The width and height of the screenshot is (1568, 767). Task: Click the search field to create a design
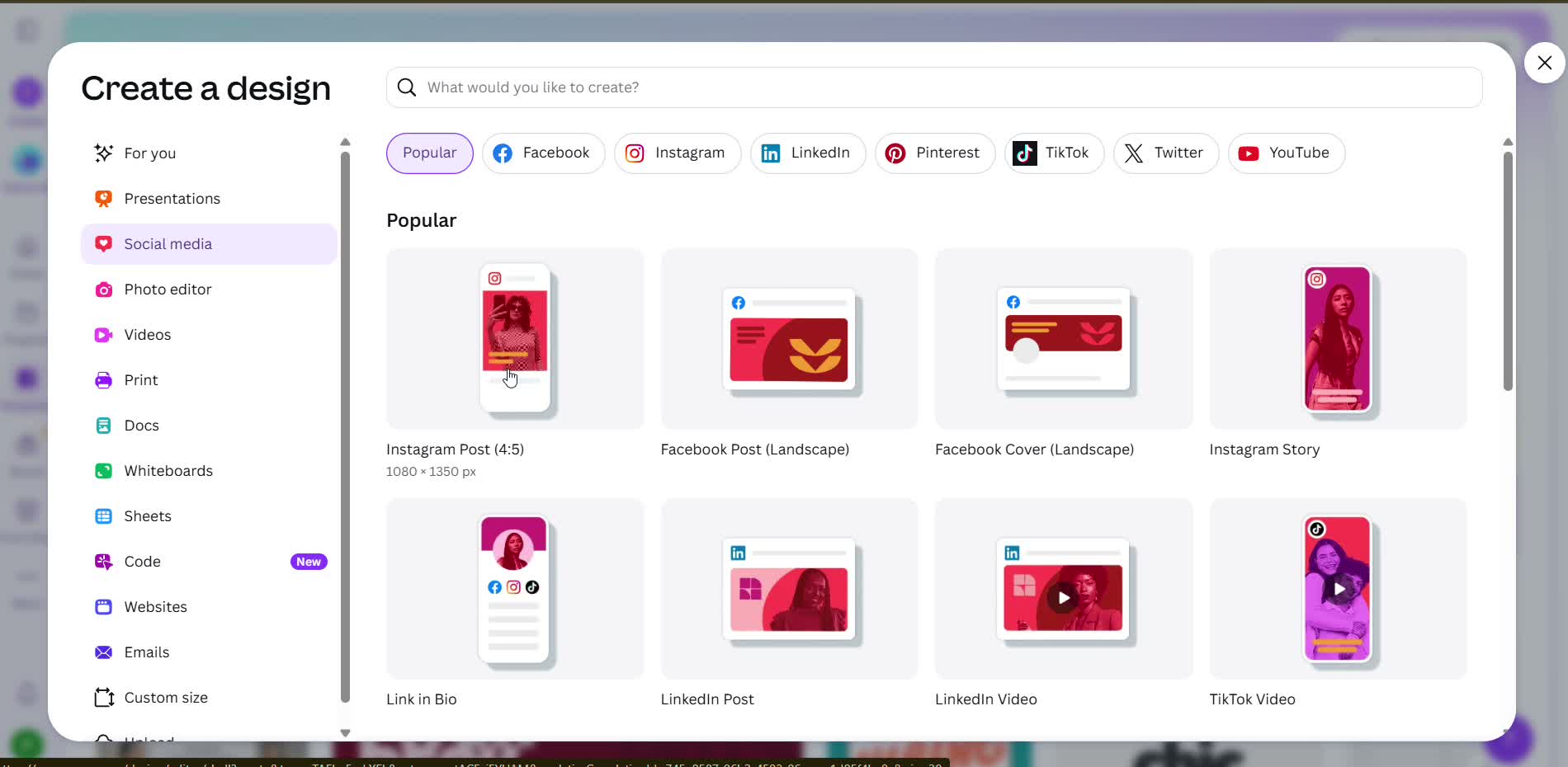pos(934,87)
